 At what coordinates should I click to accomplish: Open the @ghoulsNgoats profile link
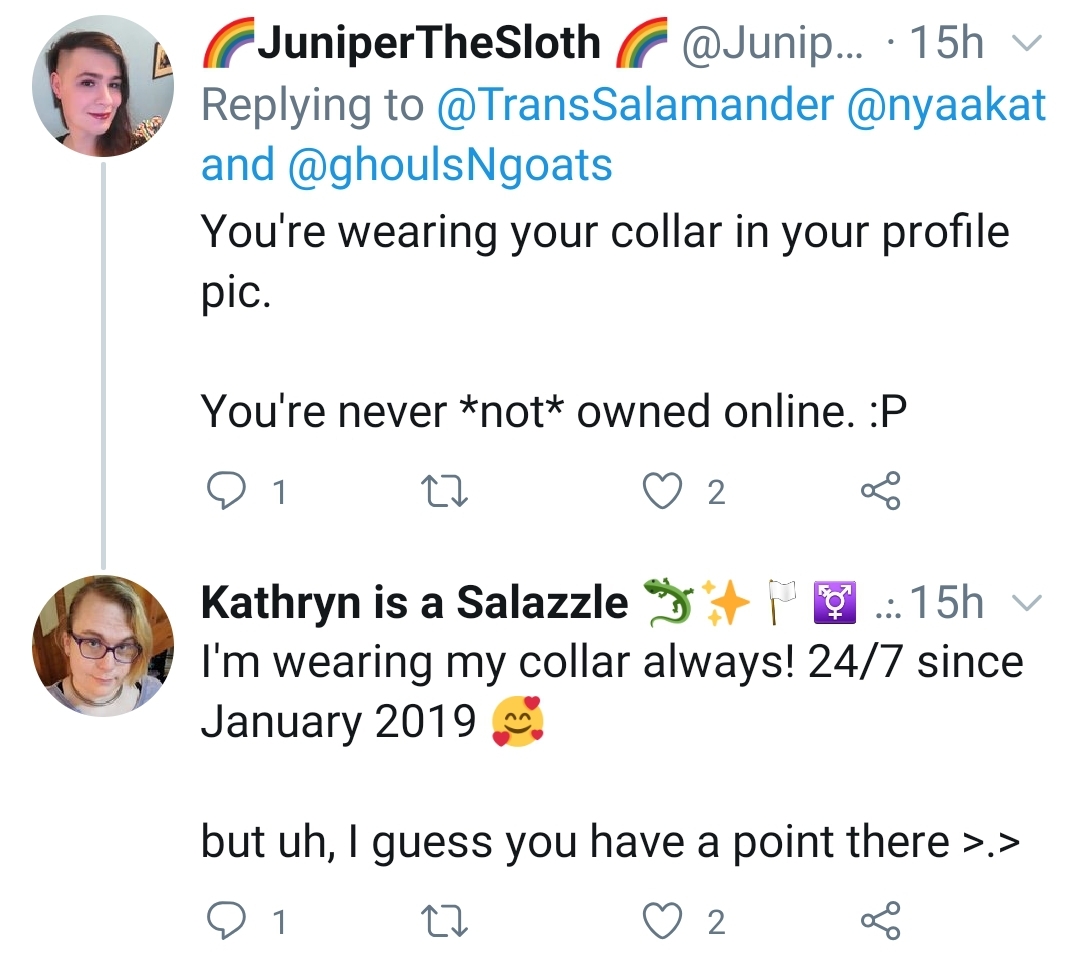coord(450,165)
